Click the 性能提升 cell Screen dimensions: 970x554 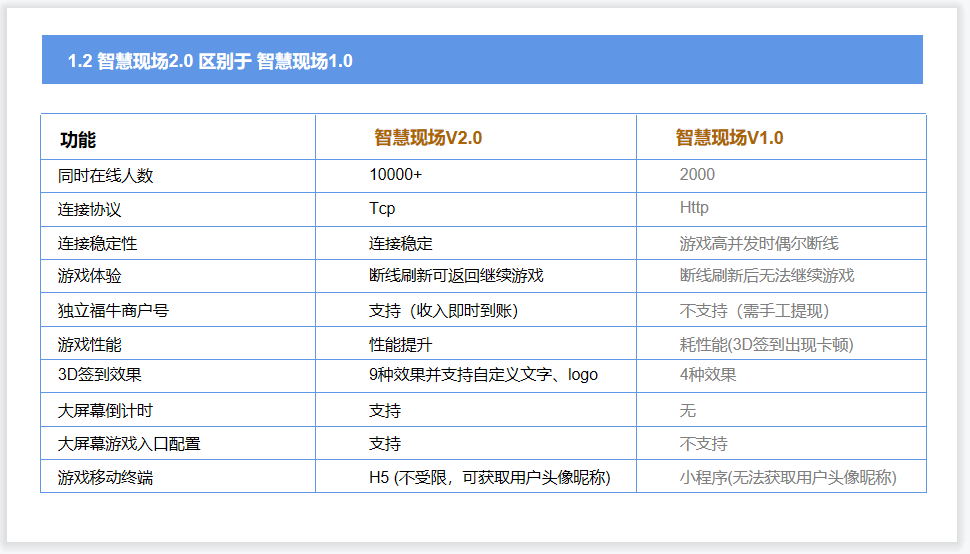tap(401, 344)
